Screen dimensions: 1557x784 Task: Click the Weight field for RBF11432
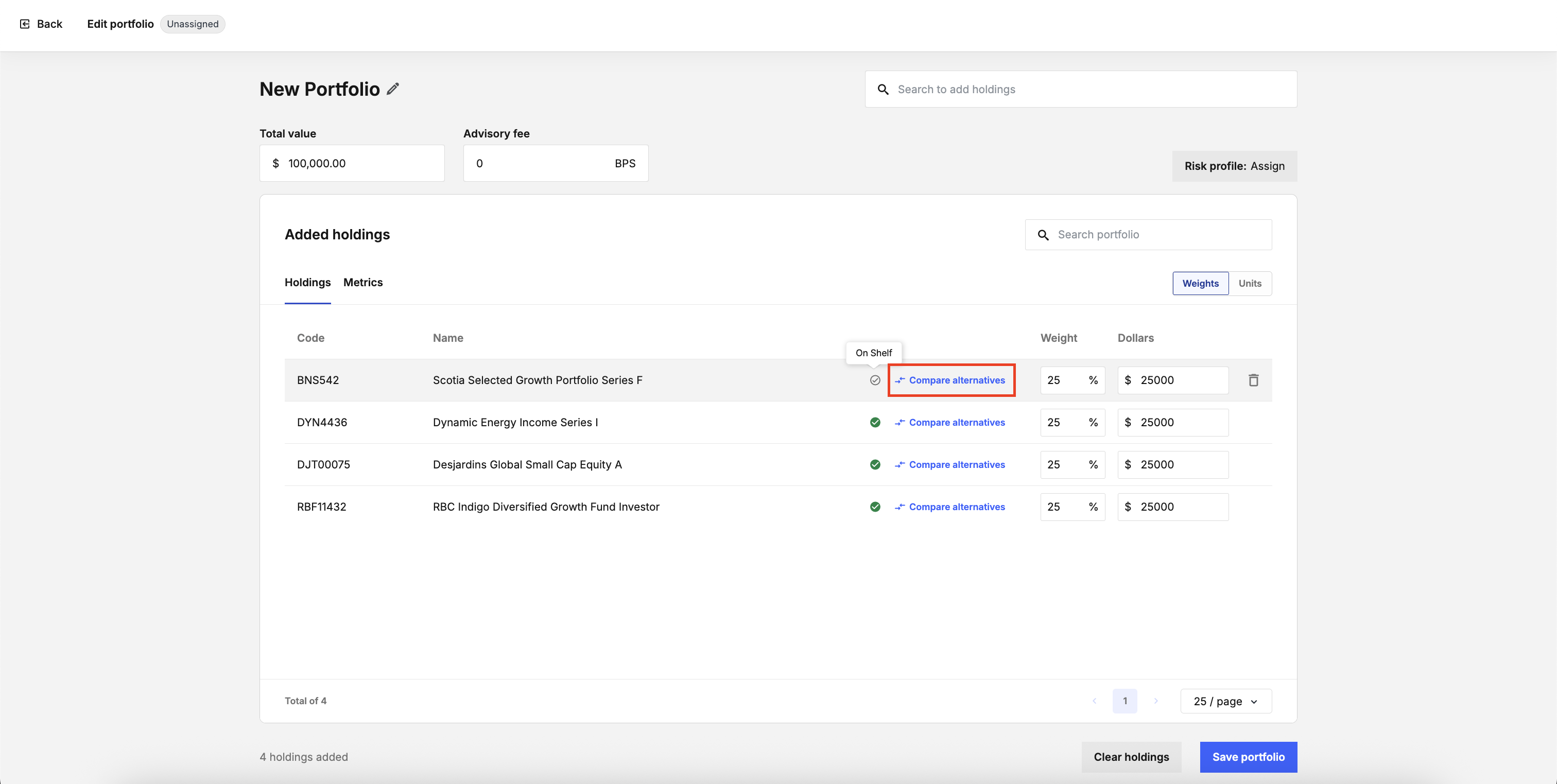1072,507
